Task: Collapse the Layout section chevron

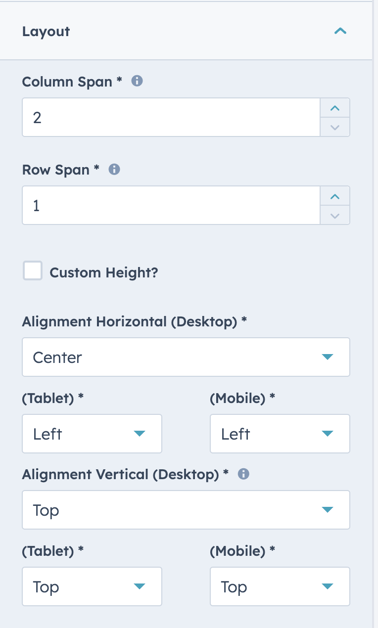Action: (x=340, y=31)
